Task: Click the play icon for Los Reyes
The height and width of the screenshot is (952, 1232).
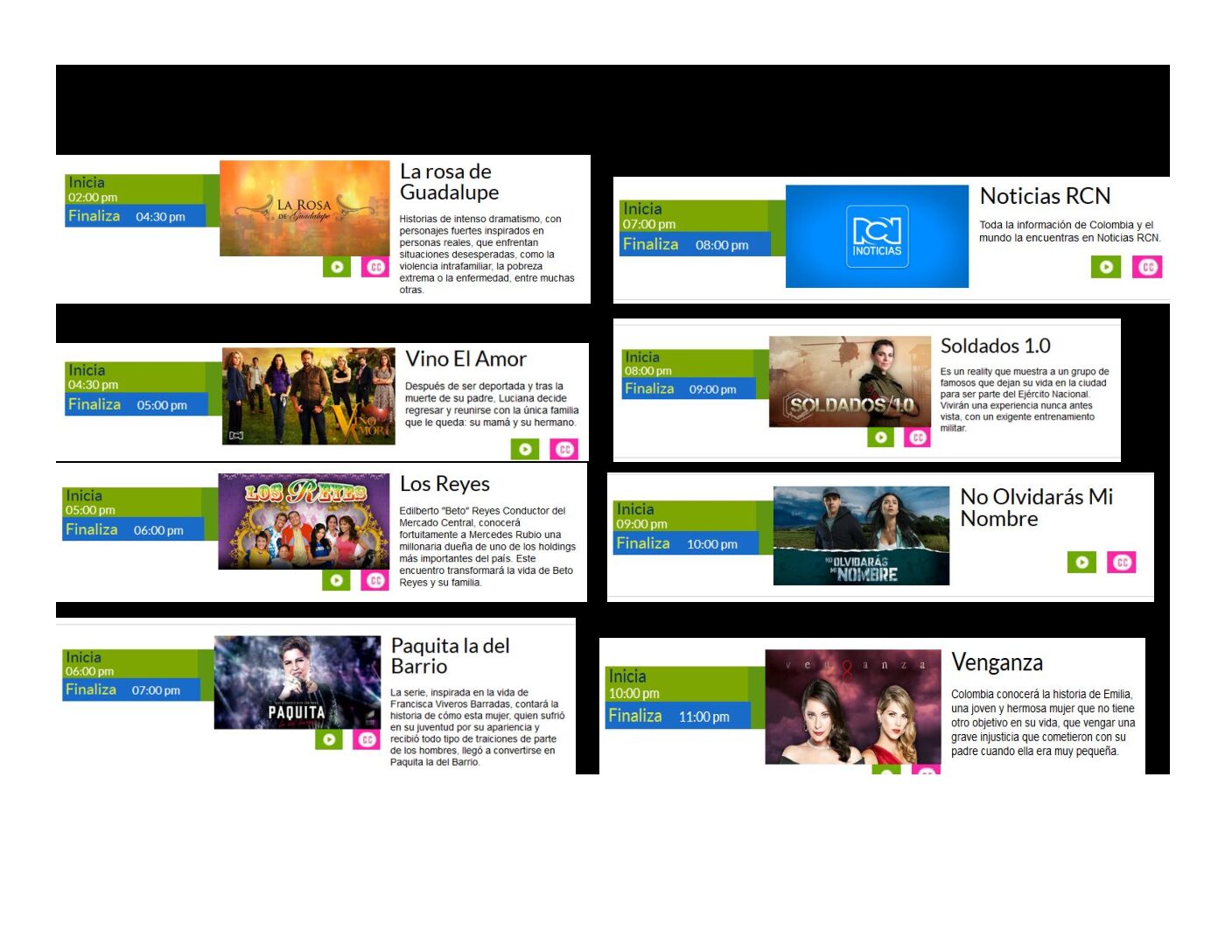Action: pyautogui.click(x=336, y=579)
